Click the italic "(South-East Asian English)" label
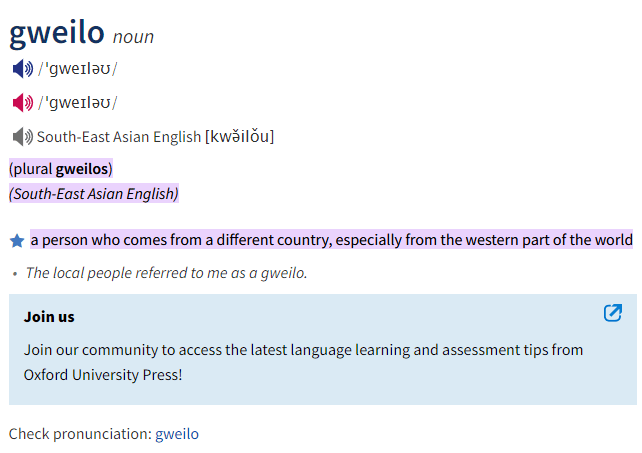This screenshot has width=642, height=453. click(94, 193)
